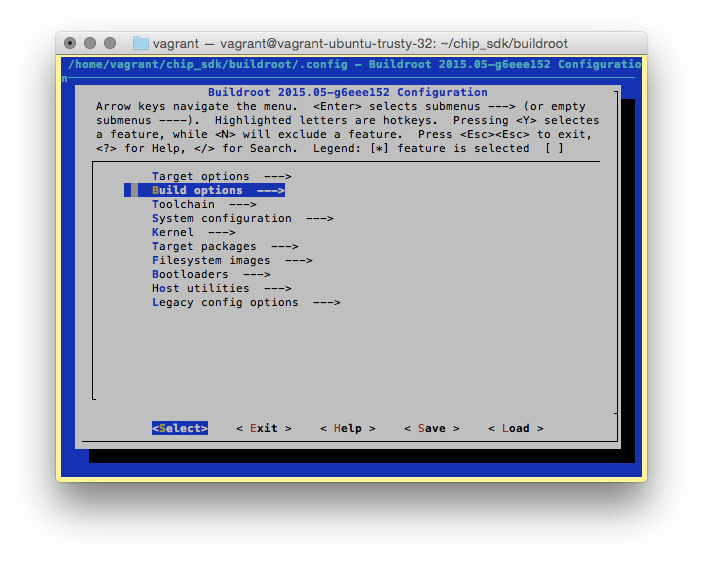
Task: Click the .config path header line
Action: tap(354, 65)
